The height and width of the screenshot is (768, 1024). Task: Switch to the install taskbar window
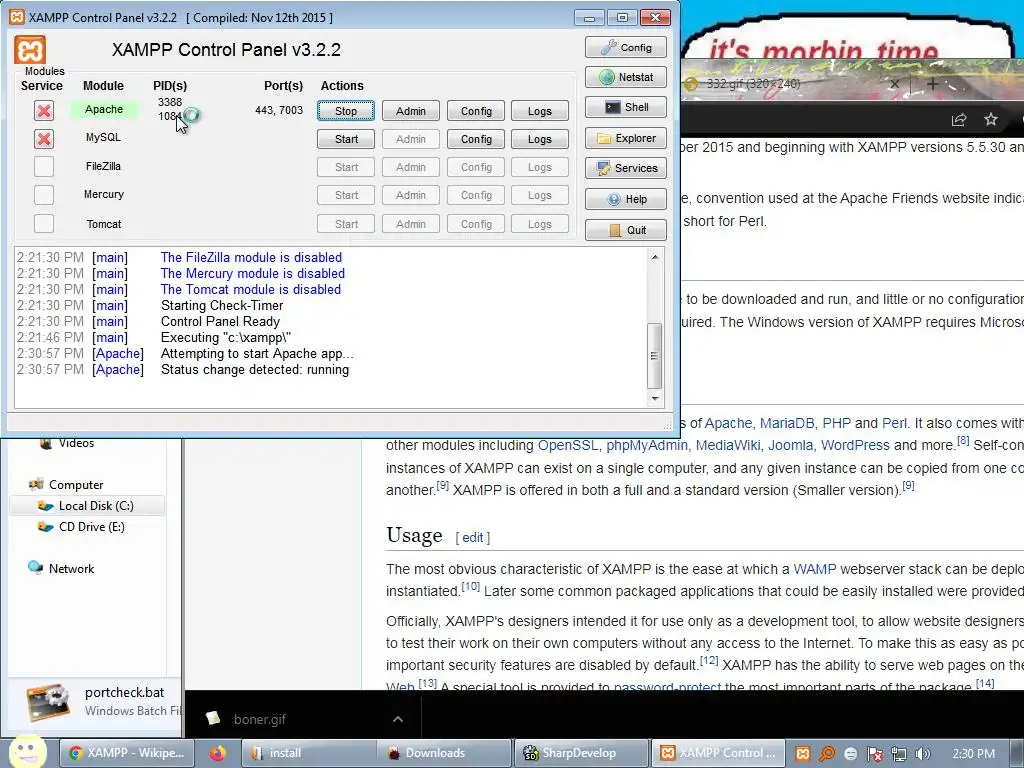[x=307, y=753]
